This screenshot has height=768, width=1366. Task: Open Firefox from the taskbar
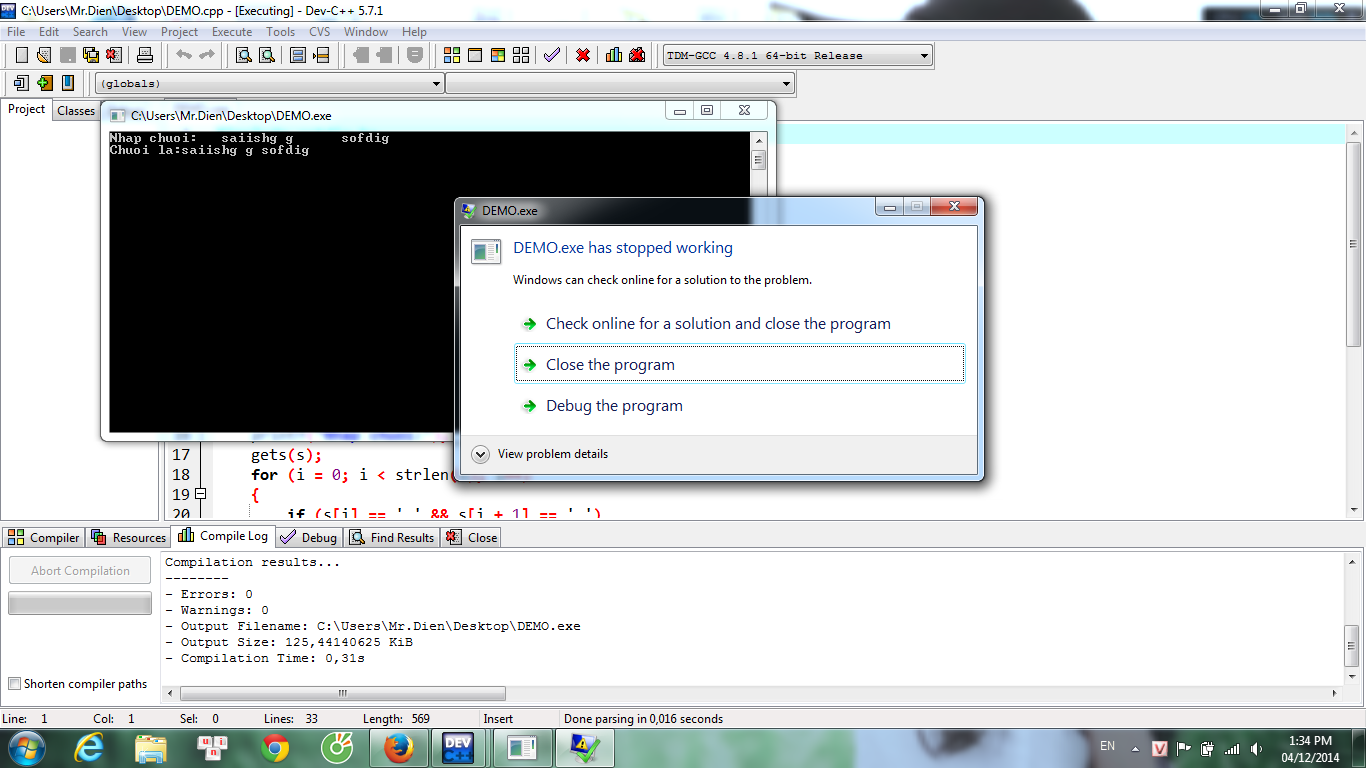[398, 748]
